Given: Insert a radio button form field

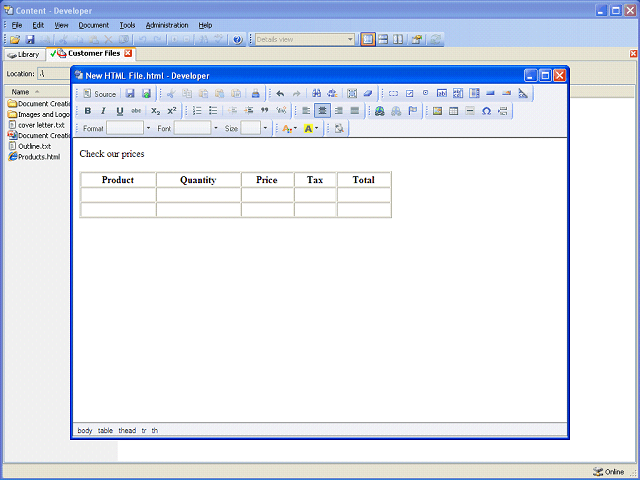Looking at the screenshot, I should coord(425,93).
